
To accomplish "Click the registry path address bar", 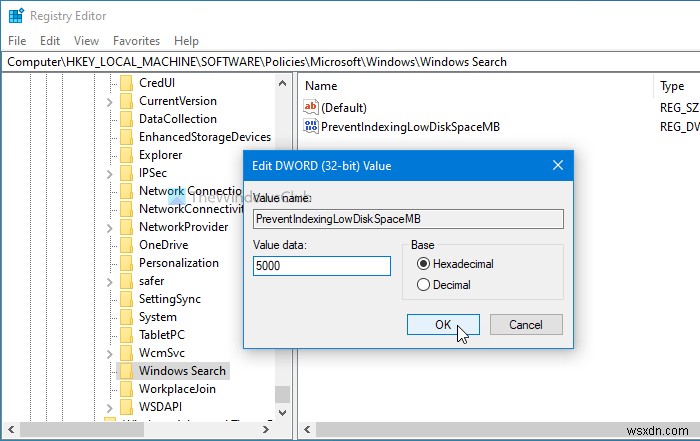I will [350, 62].
